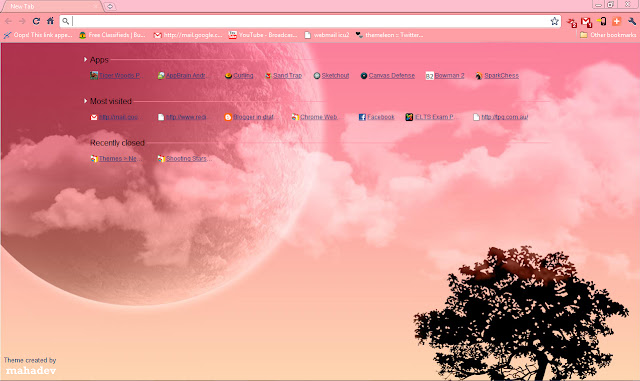Open the Chrome Web Store link
The image size is (640, 381).
point(319,117)
